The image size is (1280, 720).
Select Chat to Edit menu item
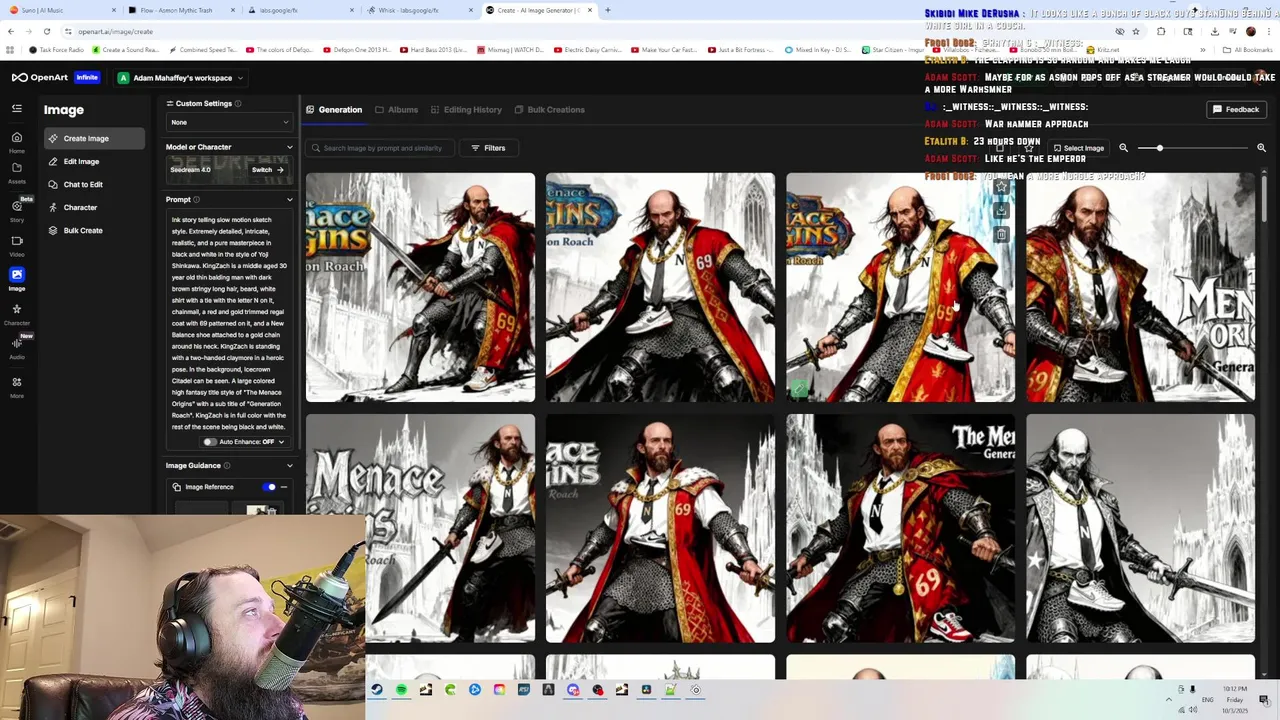coord(94,185)
